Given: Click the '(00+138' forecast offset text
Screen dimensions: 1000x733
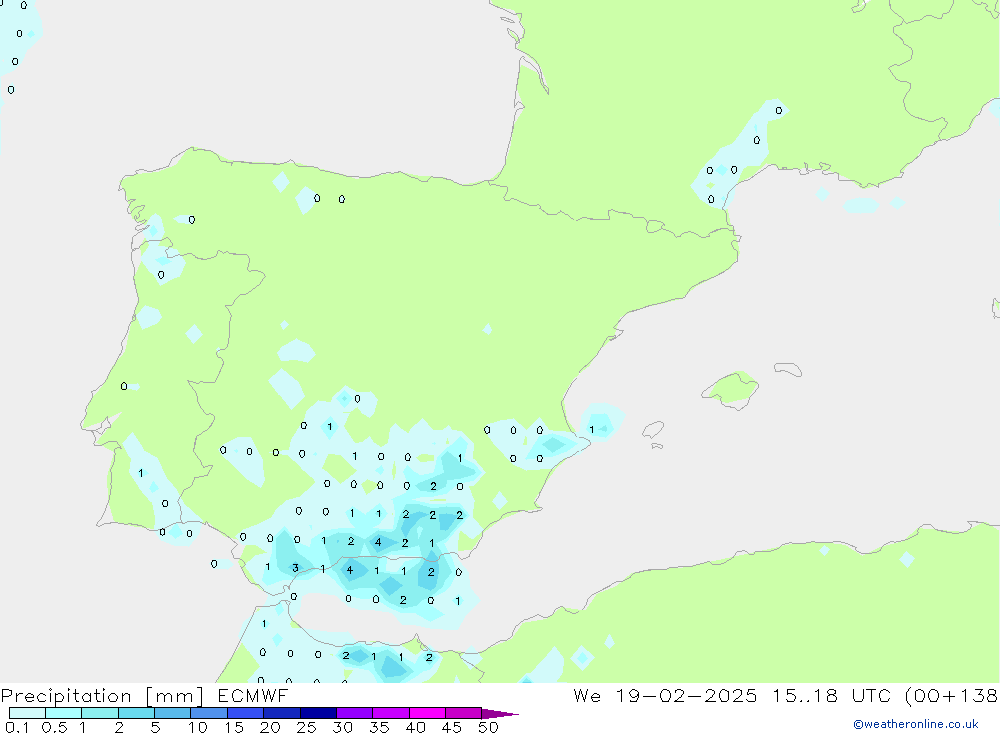Looking at the screenshot, I should point(951,695).
